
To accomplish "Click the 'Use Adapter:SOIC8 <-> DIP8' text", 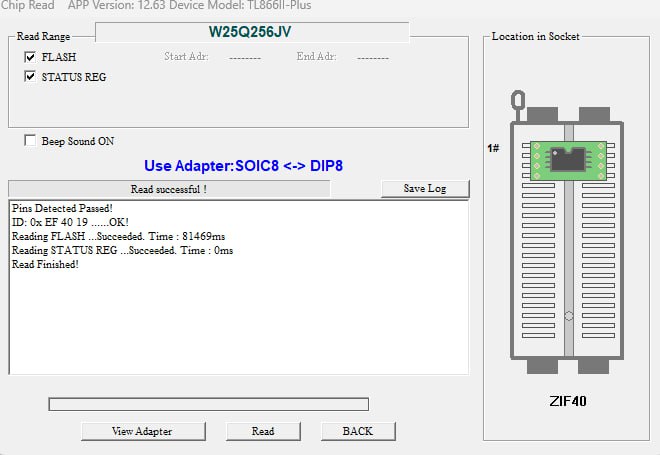I will point(243,166).
